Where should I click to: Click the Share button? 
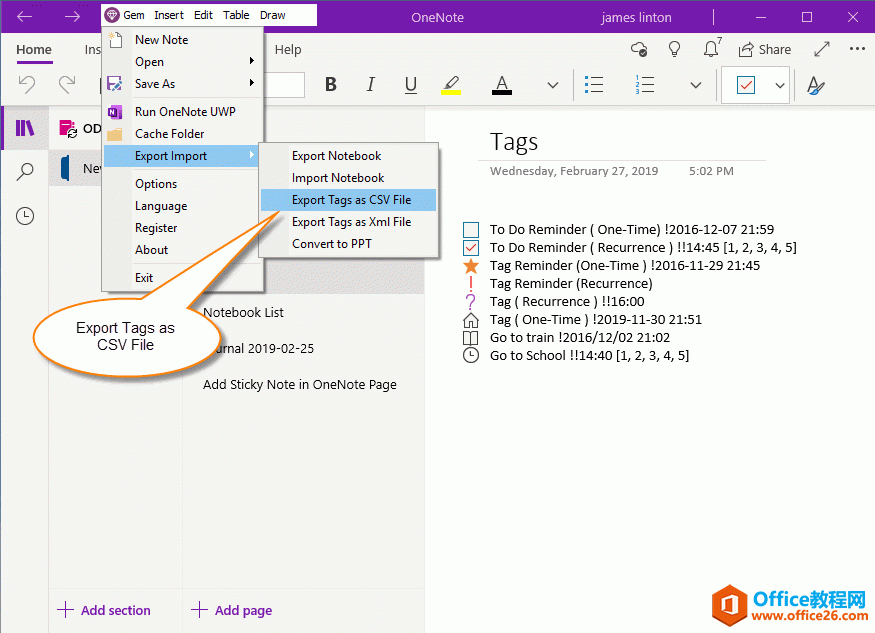click(765, 48)
